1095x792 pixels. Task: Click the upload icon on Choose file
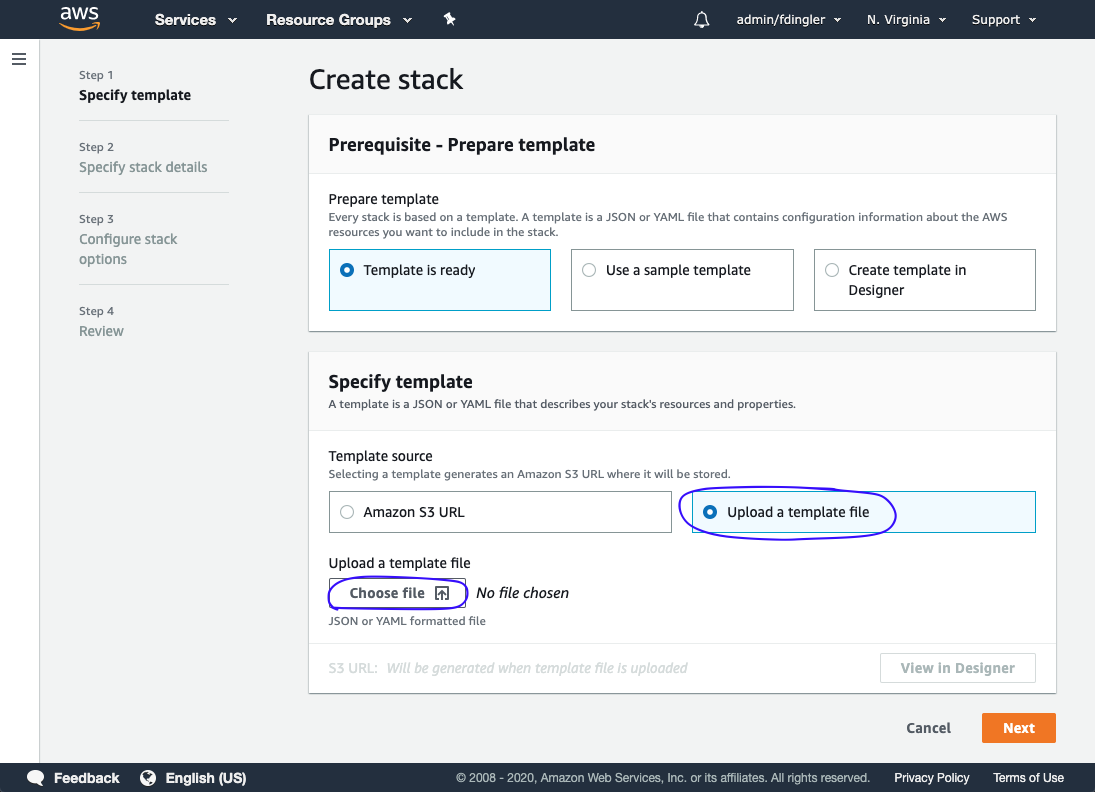(442, 593)
